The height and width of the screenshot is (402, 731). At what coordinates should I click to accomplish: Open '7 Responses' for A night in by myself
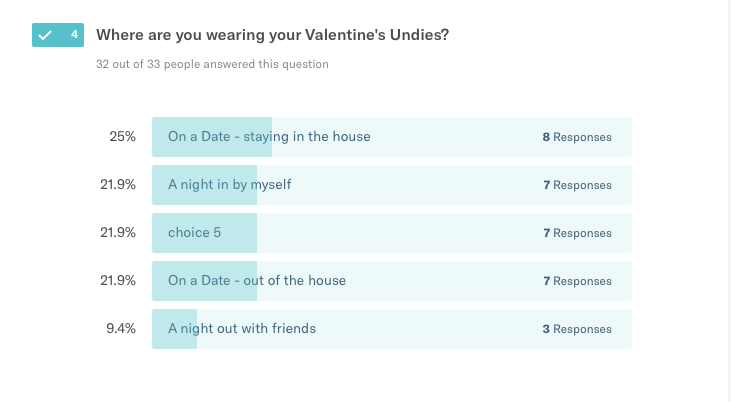coord(577,185)
